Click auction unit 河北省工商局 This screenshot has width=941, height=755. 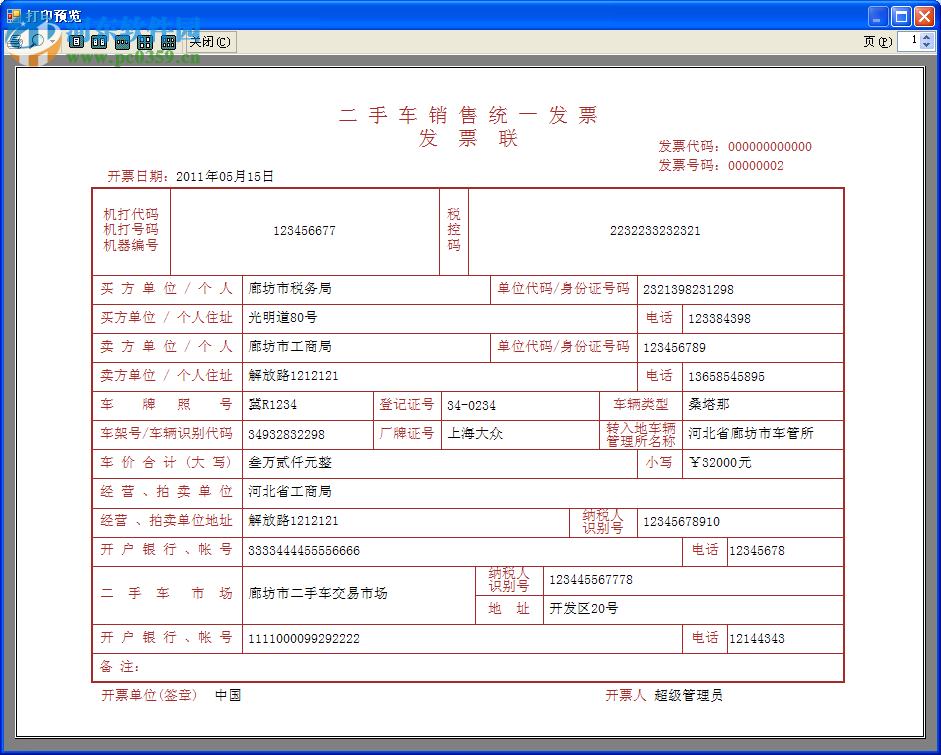coord(290,492)
